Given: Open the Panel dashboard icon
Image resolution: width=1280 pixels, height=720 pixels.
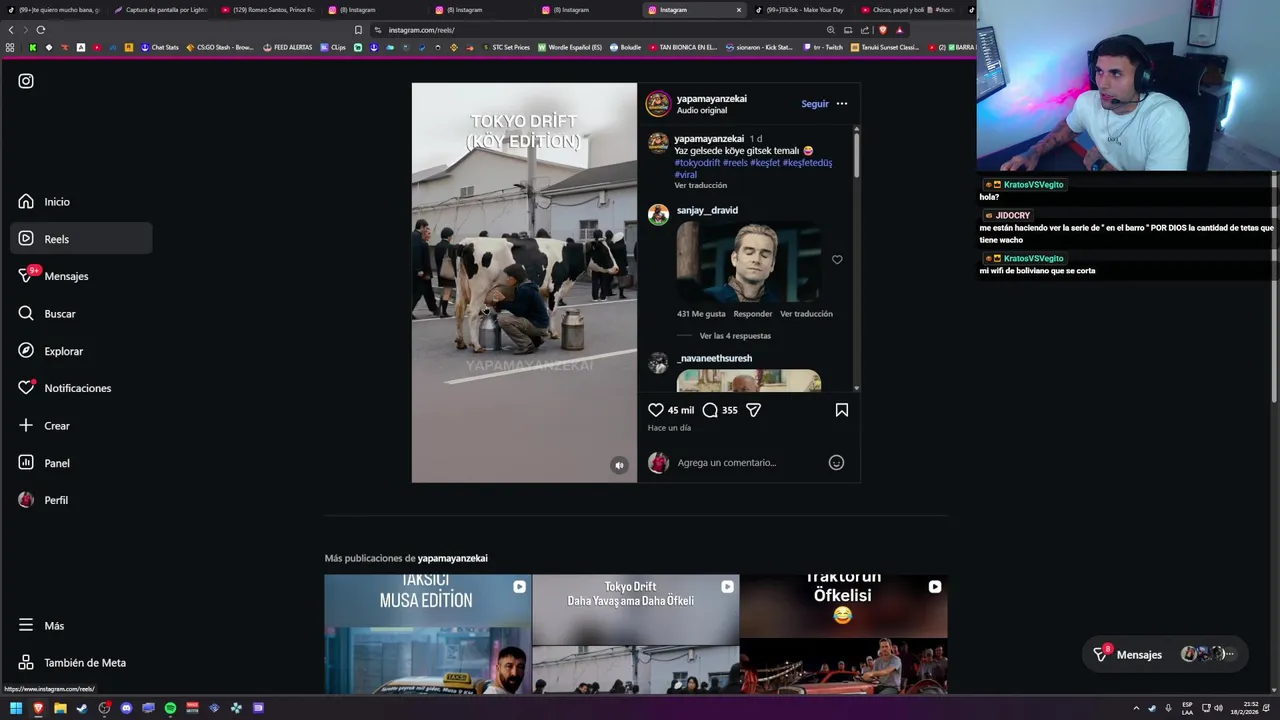Looking at the screenshot, I should (26, 463).
